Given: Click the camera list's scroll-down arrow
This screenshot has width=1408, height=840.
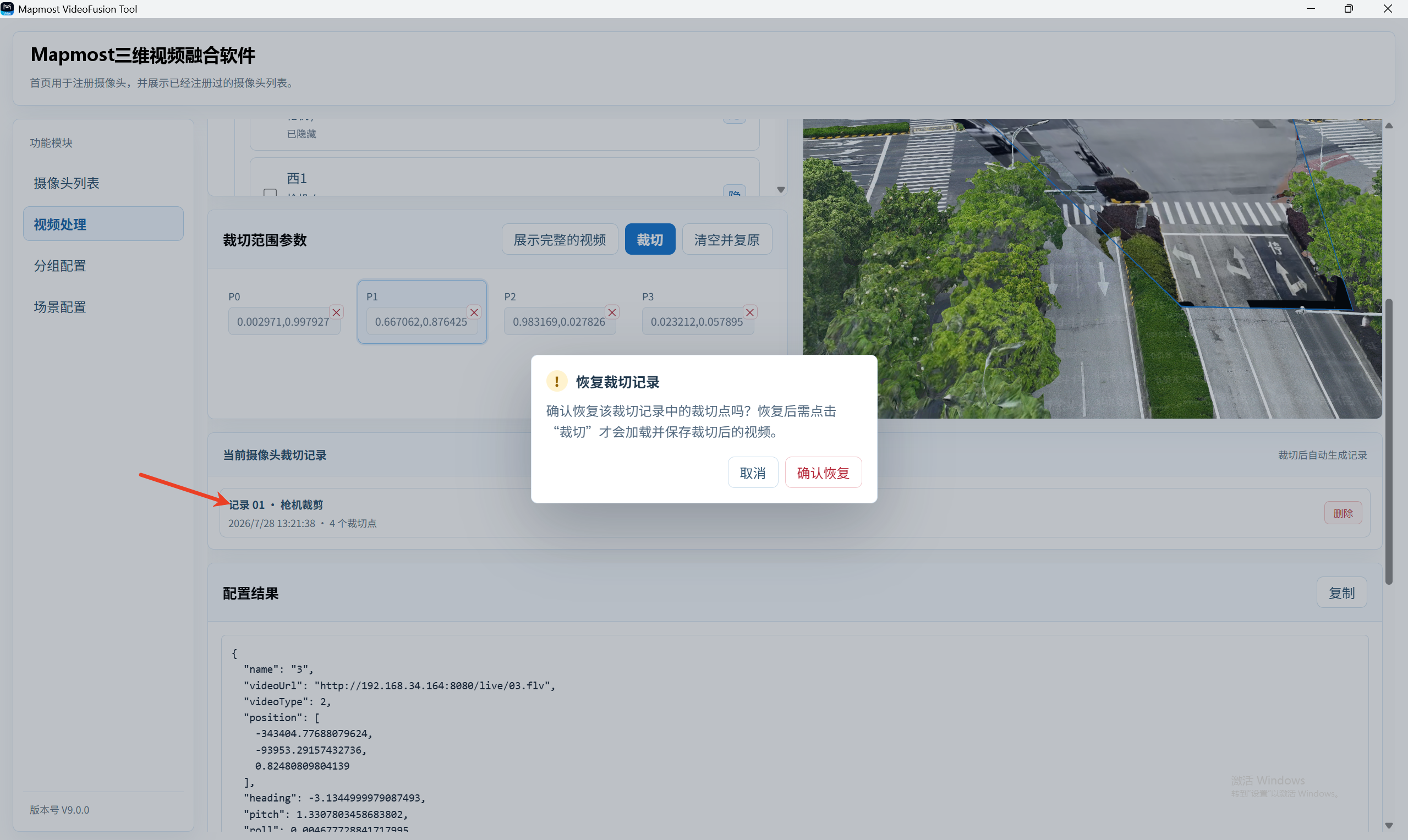Looking at the screenshot, I should 781,190.
